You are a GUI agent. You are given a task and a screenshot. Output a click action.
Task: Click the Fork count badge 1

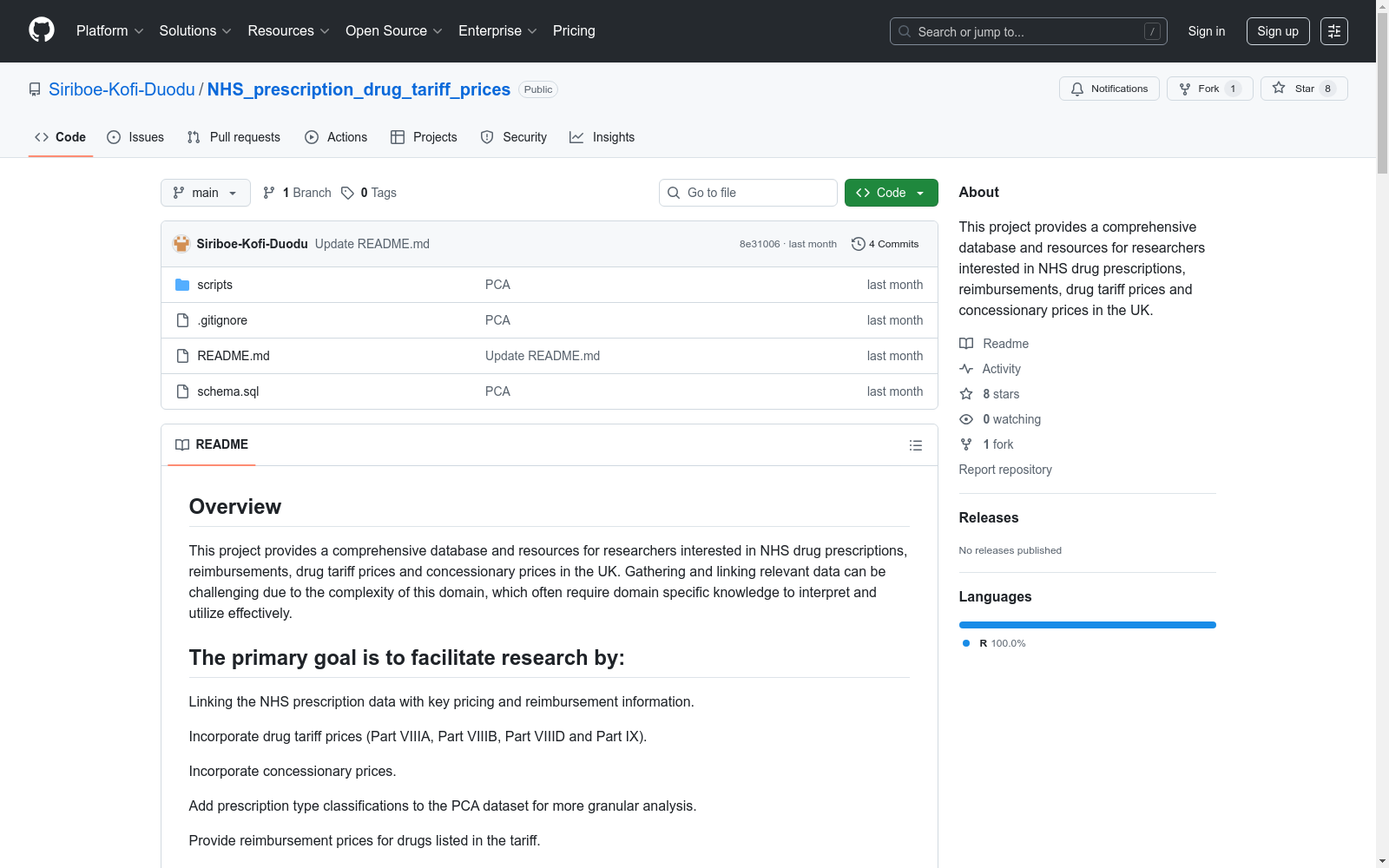click(x=1233, y=89)
